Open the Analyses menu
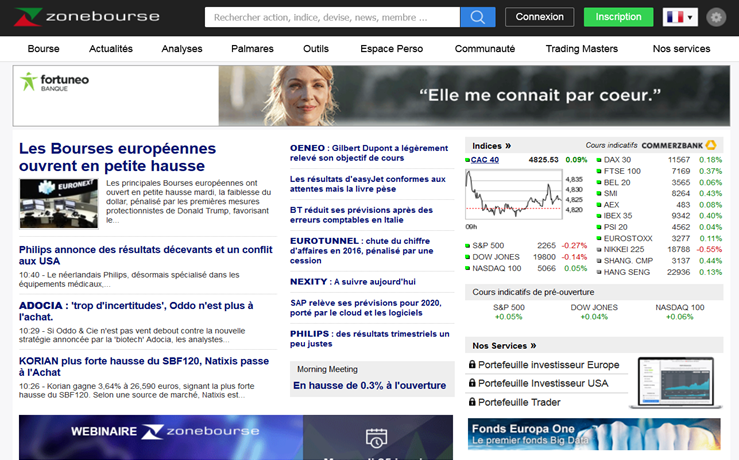The height and width of the screenshot is (460, 739). point(181,49)
